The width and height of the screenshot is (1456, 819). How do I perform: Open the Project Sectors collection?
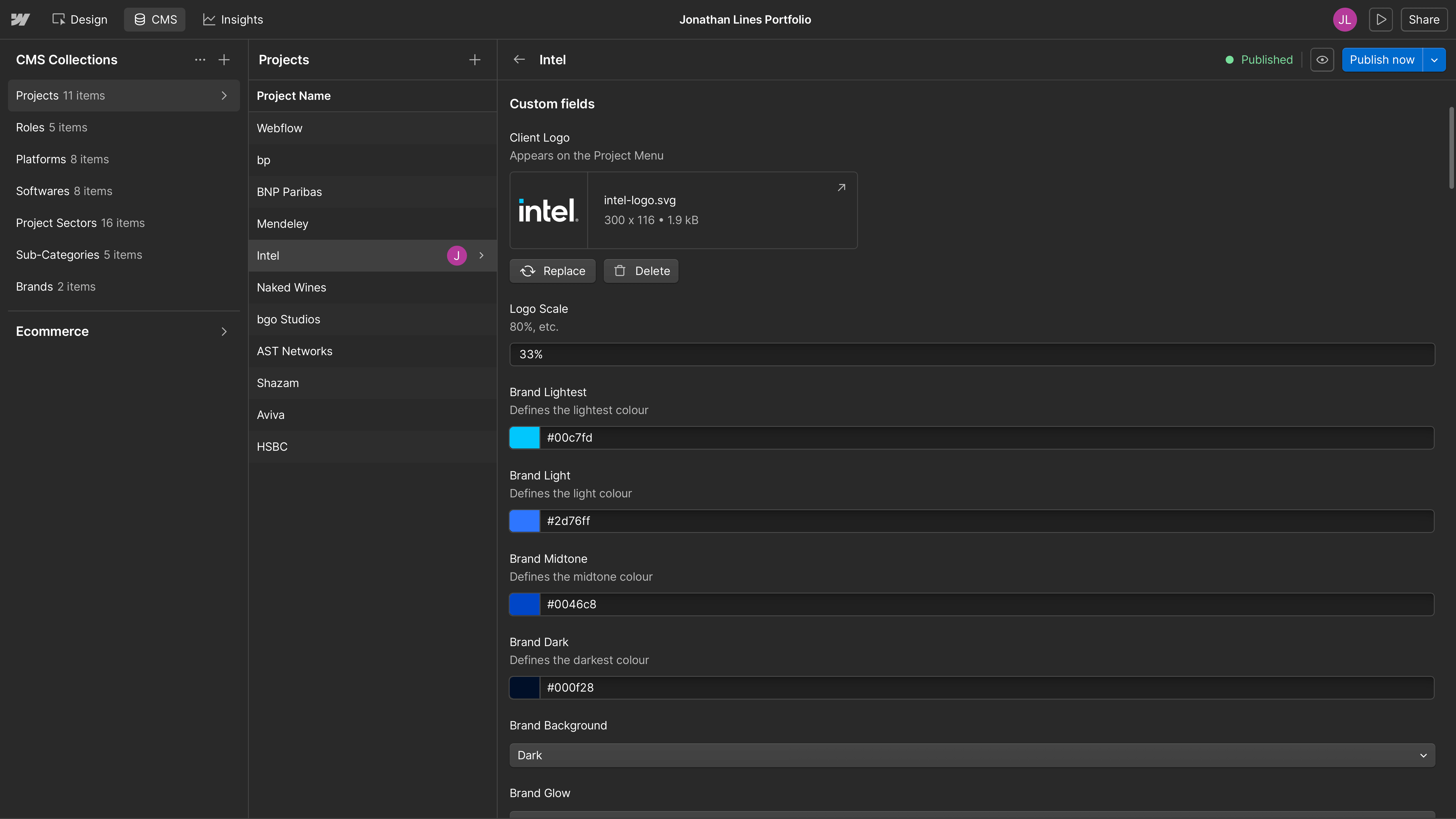tap(124, 223)
